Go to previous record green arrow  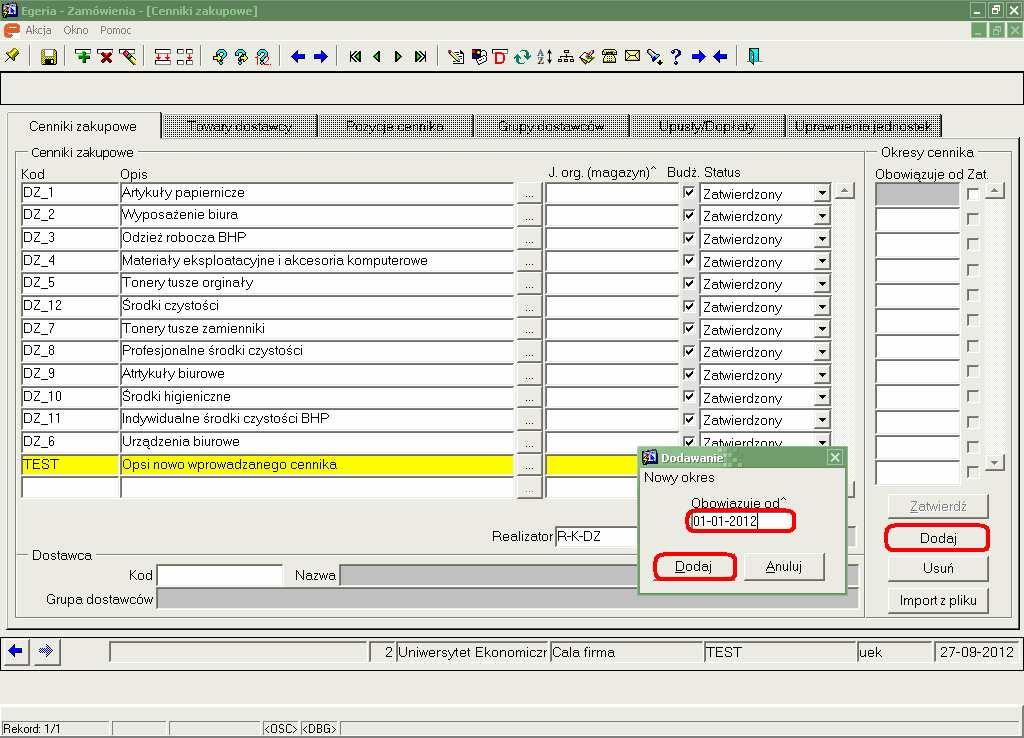(x=377, y=57)
